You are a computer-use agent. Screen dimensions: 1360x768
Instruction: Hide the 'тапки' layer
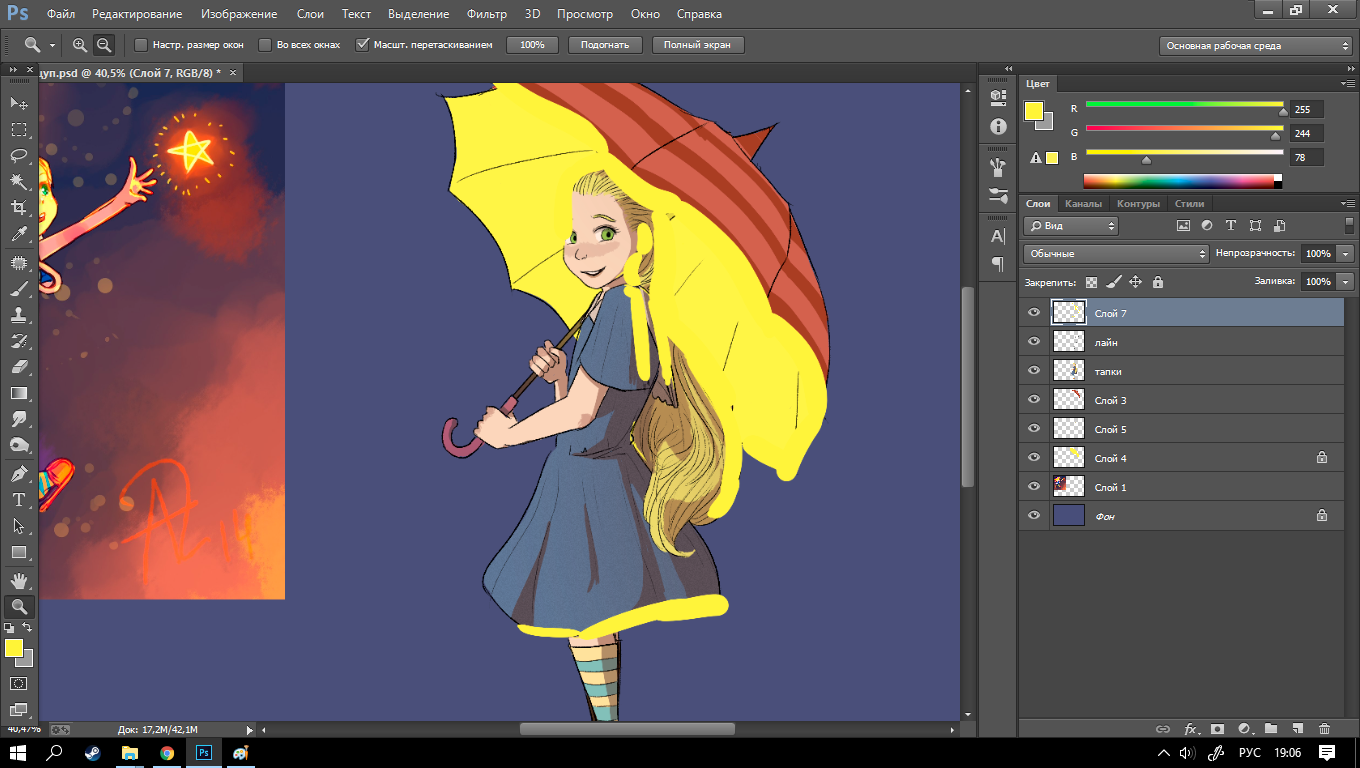click(x=1034, y=371)
